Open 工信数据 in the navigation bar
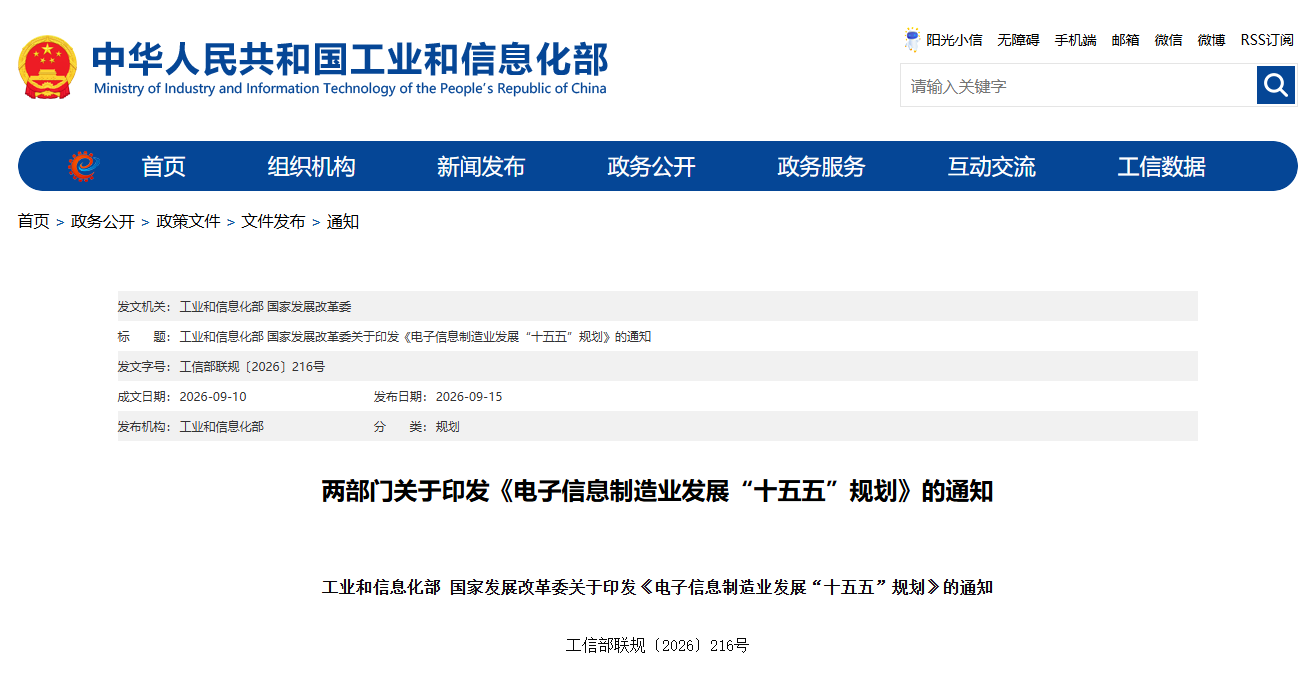 coord(1161,167)
